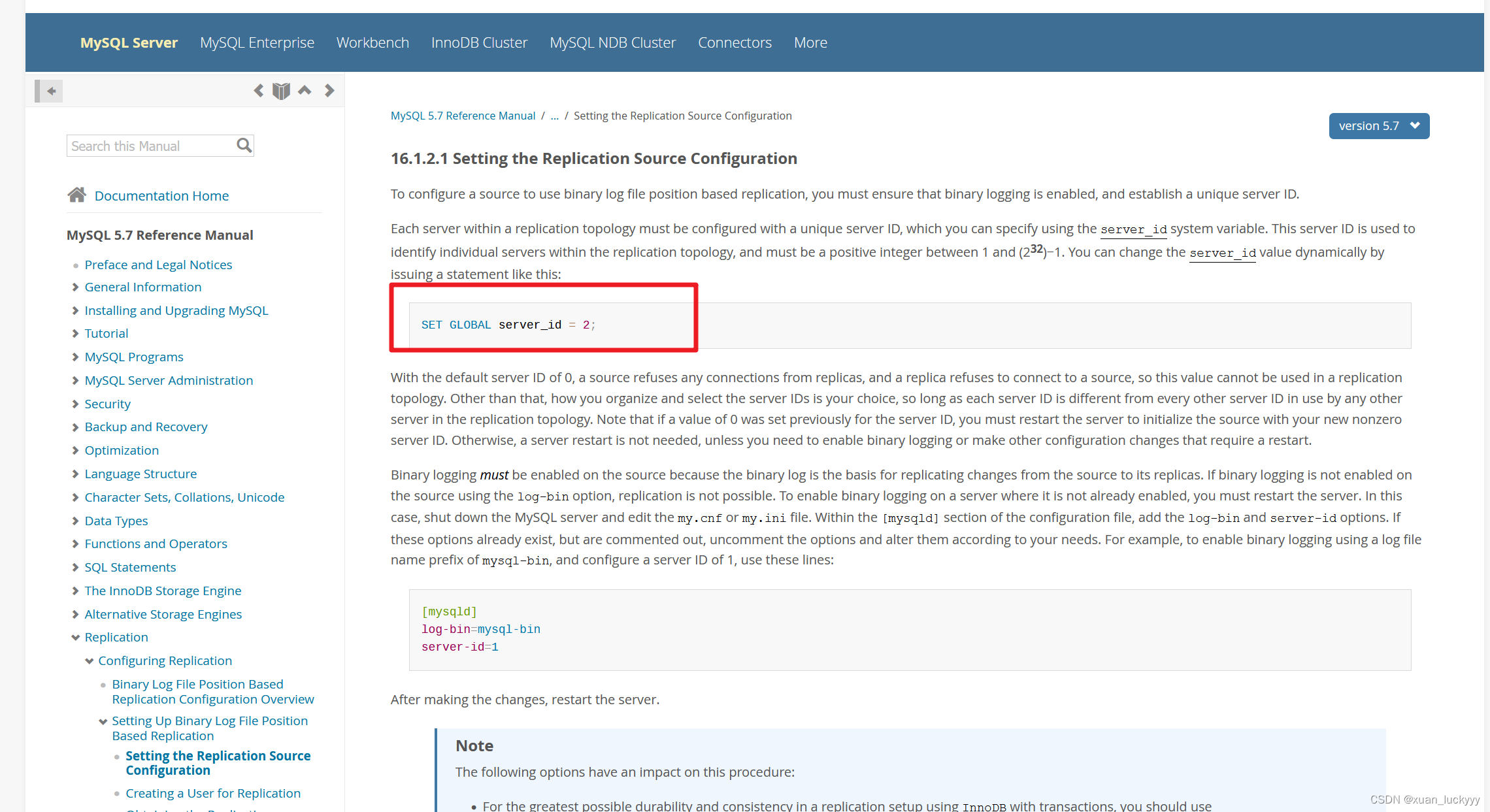Image resolution: width=1490 pixels, height=812 pixels.
Task: Click the search magnifier icon
Action: 244,145
